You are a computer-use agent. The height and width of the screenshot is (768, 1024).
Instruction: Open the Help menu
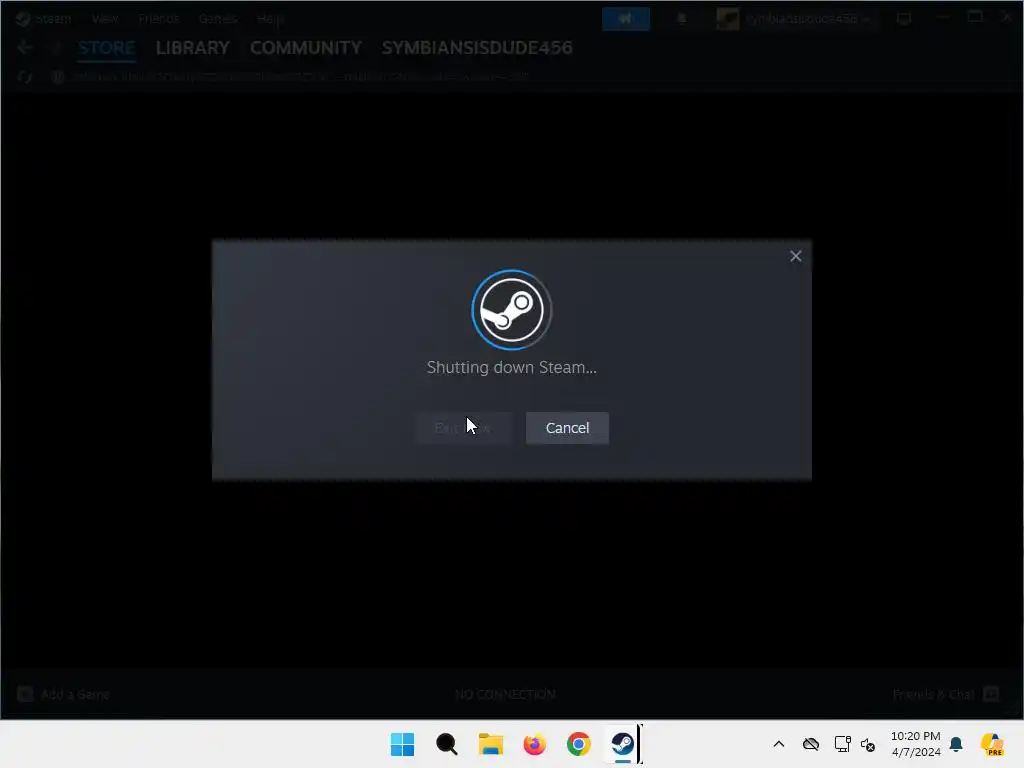pyautogui.click(x=270, y=18)
